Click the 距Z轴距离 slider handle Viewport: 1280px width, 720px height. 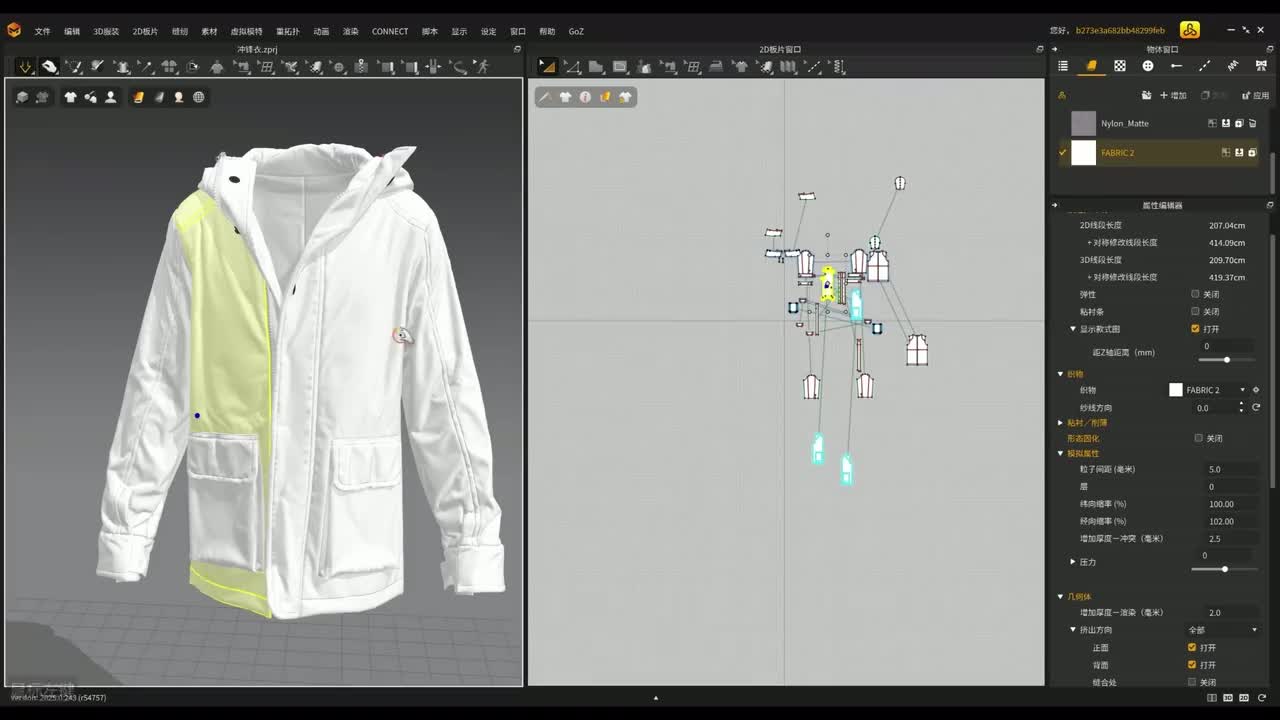(1227, 360)
